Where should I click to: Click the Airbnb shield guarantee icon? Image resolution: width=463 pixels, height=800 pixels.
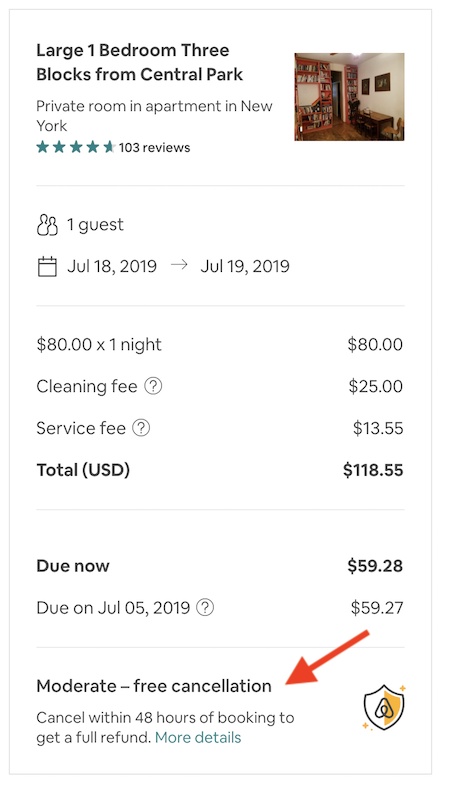(x=384, y=707)
